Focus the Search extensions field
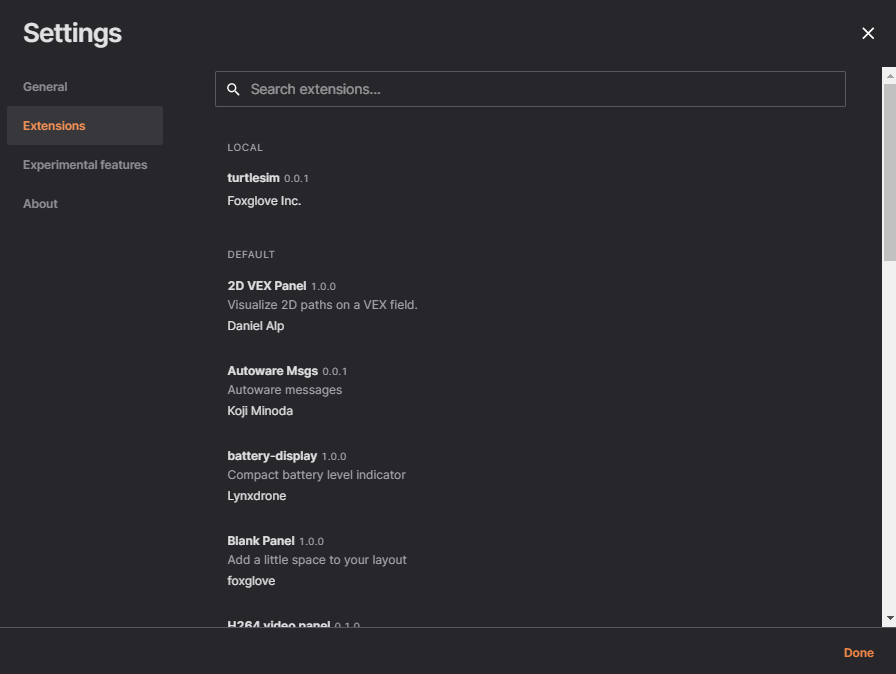The width and height of the screenshot is (896, 674). (x=530, y=89)
